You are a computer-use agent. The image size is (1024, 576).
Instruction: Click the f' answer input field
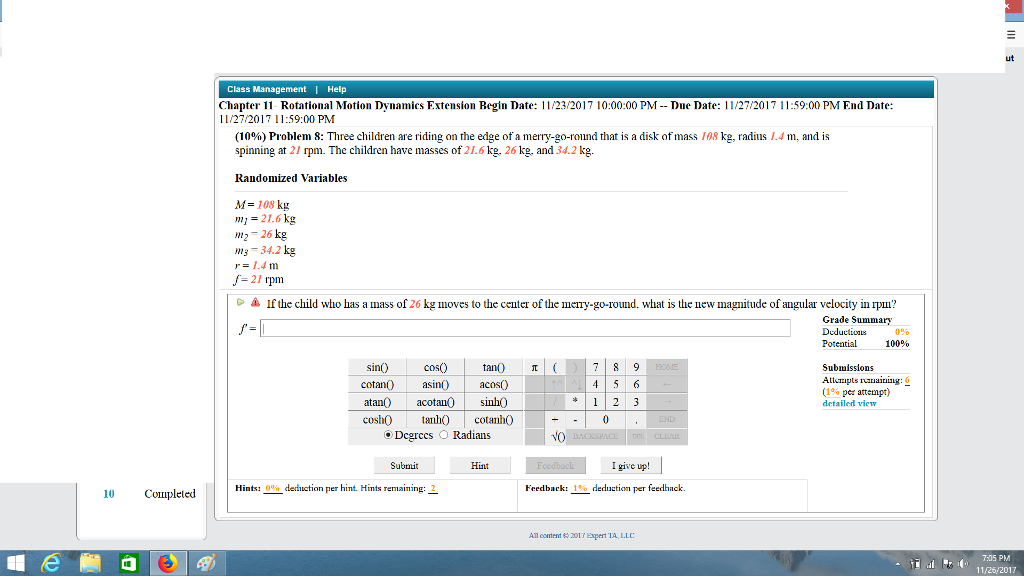pyautogui.click(x=520, y=328)
